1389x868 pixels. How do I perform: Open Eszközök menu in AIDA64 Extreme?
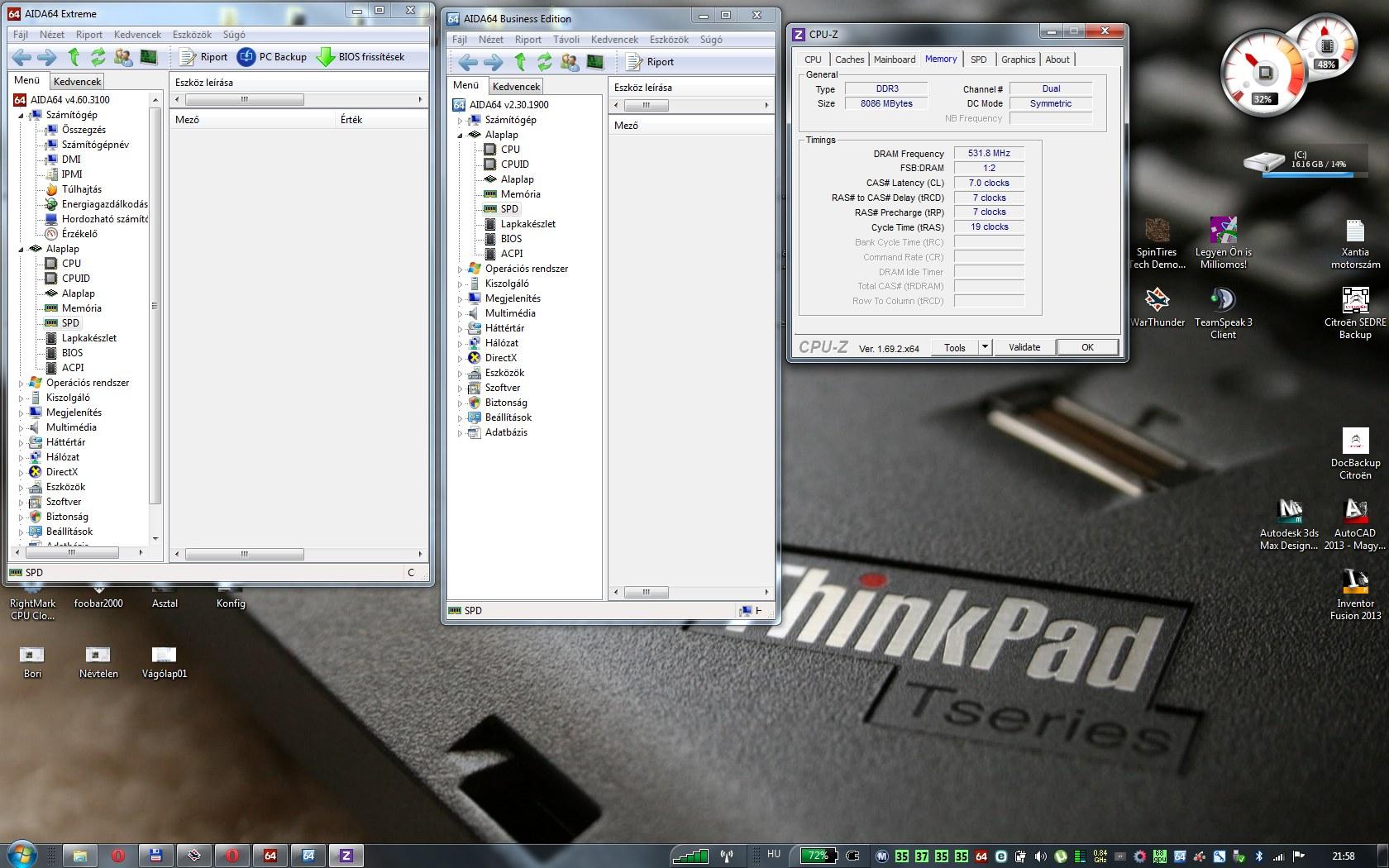pyautogui.click(x=192, y=35)
